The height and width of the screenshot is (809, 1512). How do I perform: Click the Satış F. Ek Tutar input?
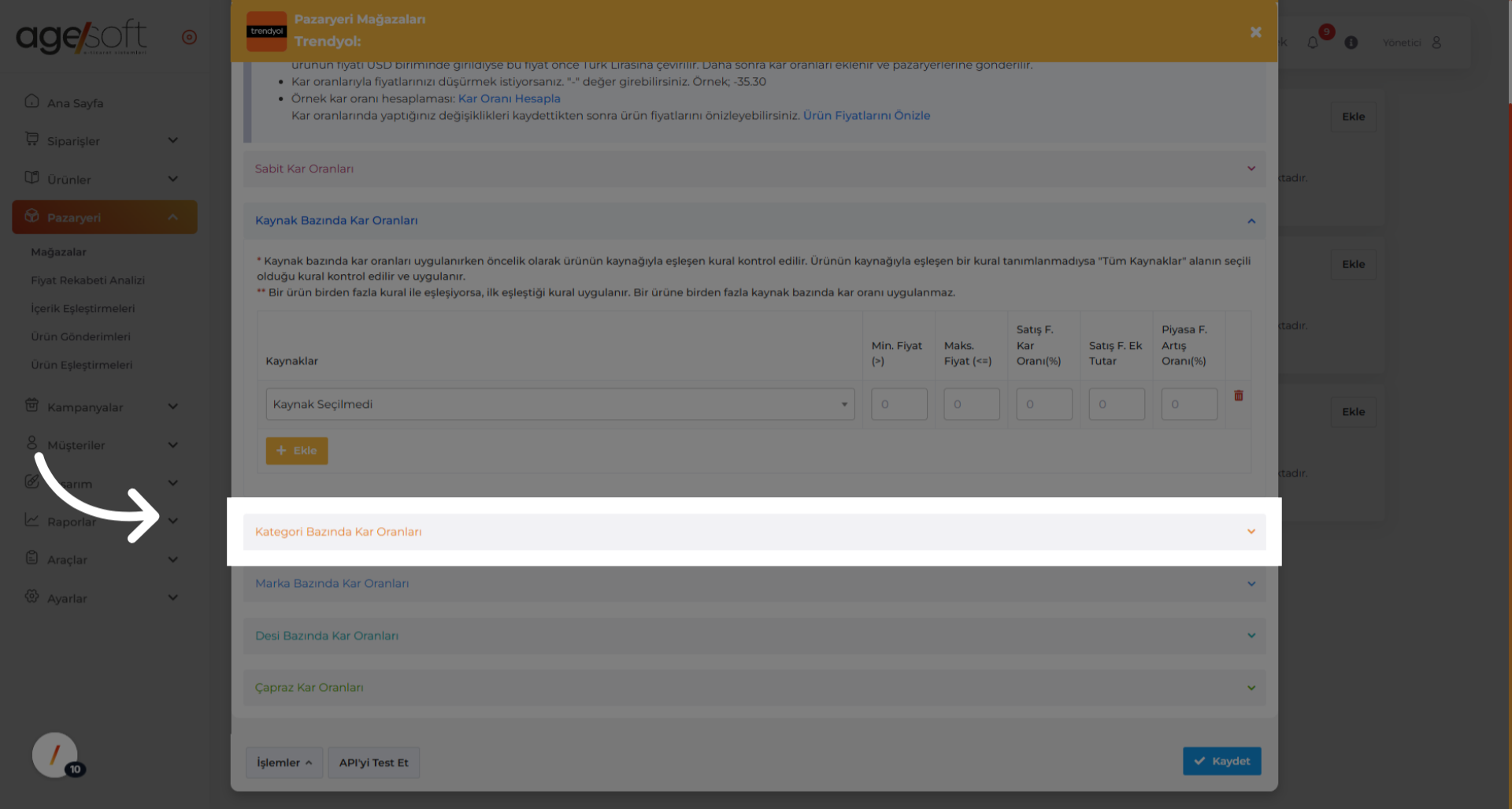point(1117,404)
